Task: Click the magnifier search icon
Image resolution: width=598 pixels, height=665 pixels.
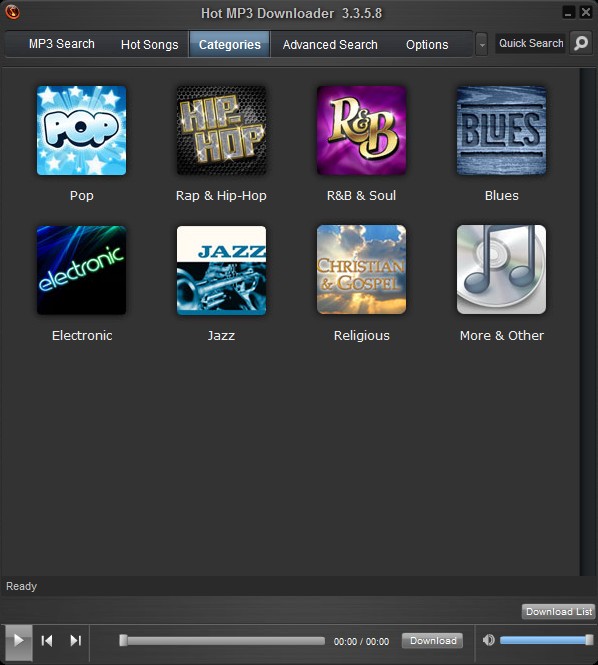Action: 581,43
